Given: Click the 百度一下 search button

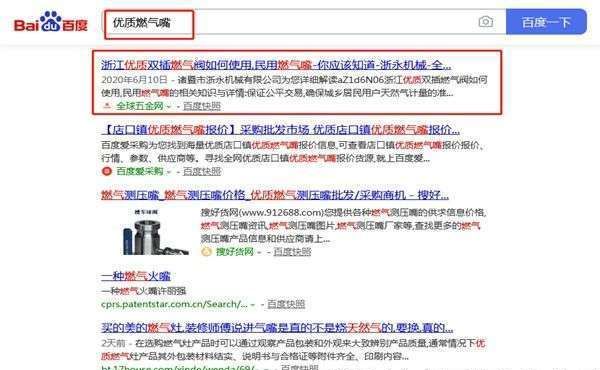Looking at the screenshot, I should [x=546, y=22].
